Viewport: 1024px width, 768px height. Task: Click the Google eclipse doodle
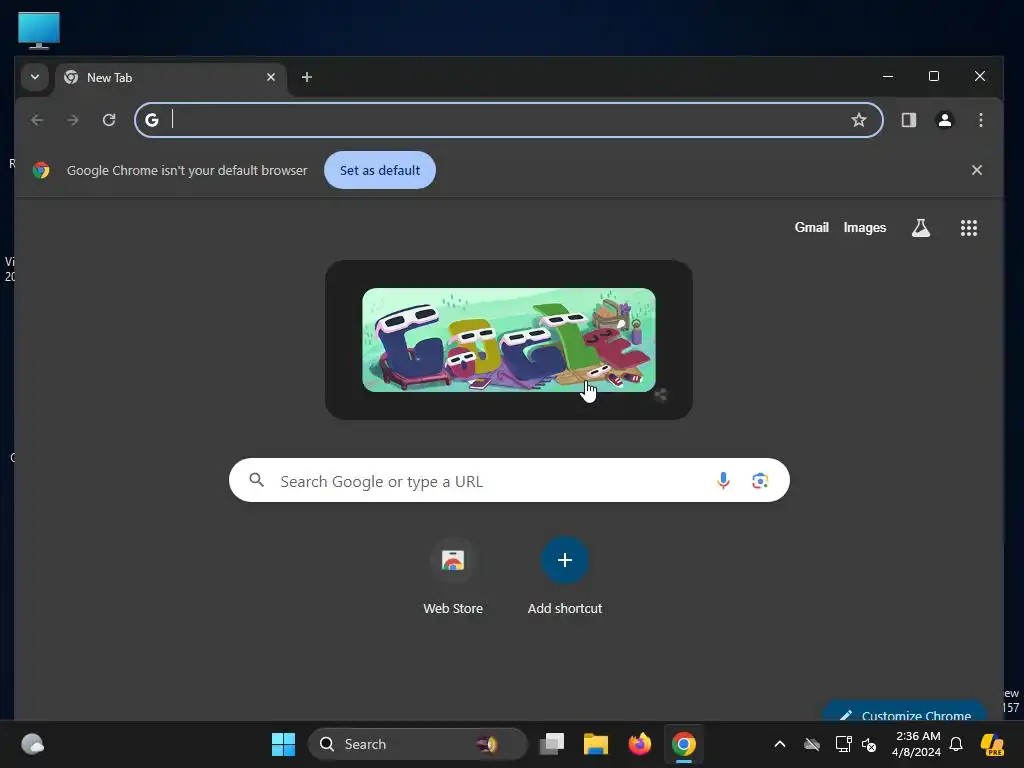point(509,340)
